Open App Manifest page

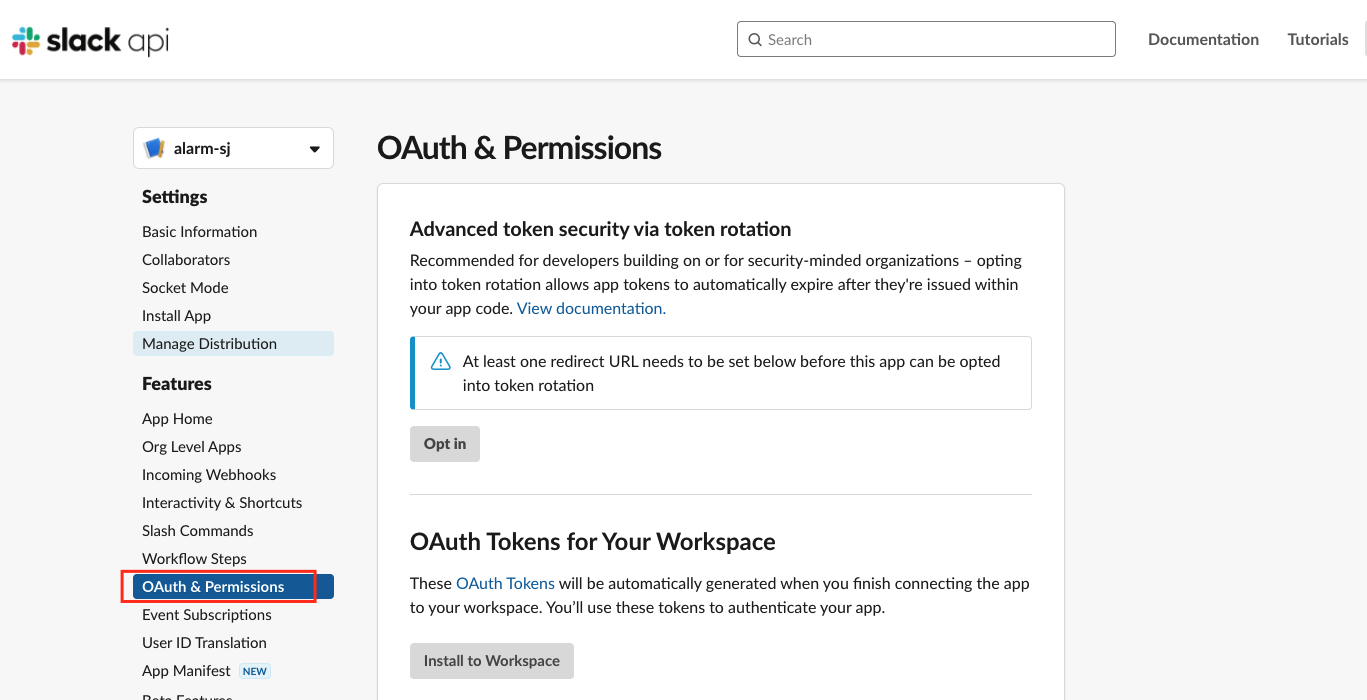186,670
